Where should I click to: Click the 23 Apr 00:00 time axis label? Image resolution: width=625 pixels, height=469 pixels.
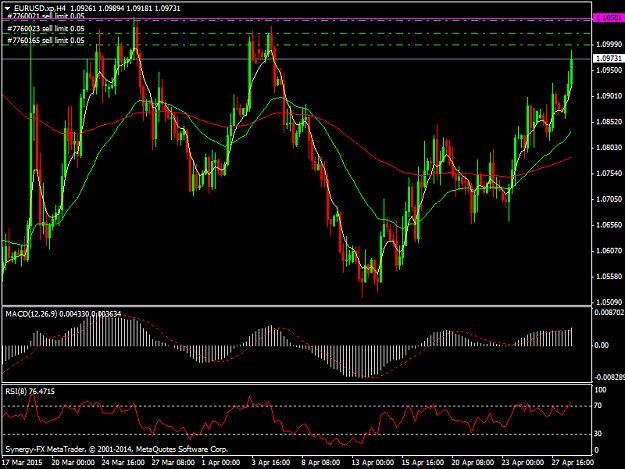click(523, 463)
